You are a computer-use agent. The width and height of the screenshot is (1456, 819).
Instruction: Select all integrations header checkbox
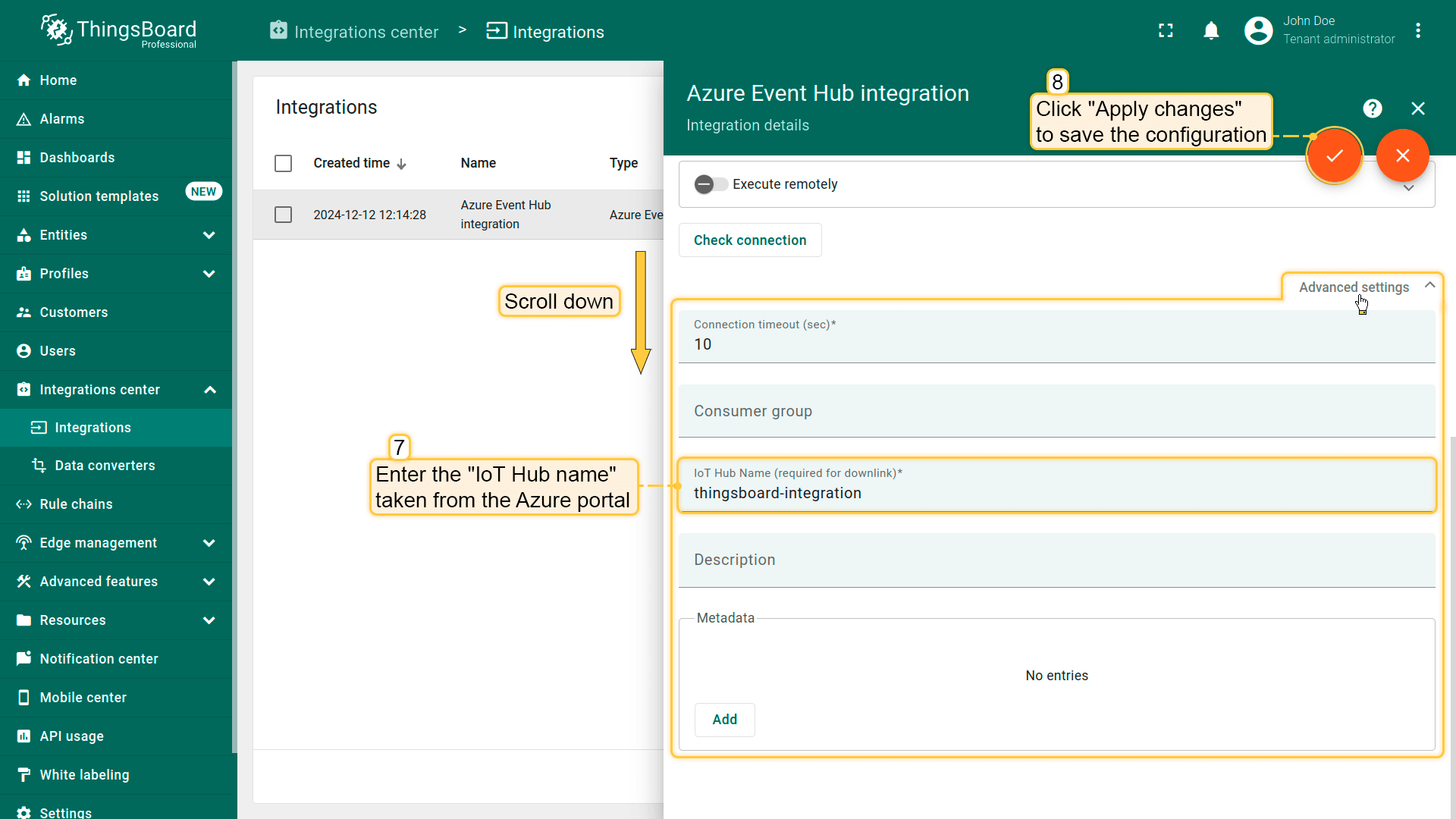click(283, 163)
